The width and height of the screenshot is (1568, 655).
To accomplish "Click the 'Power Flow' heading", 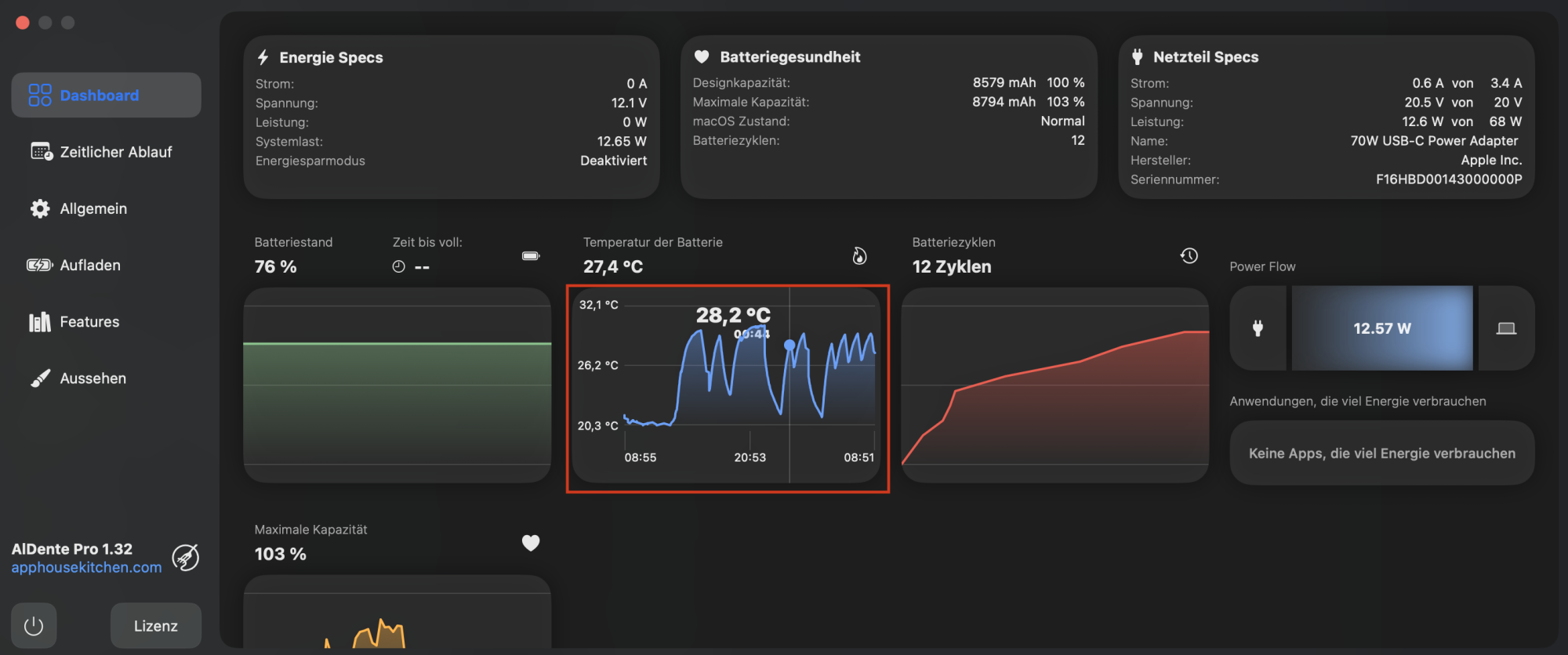I will coord(1262,266).
